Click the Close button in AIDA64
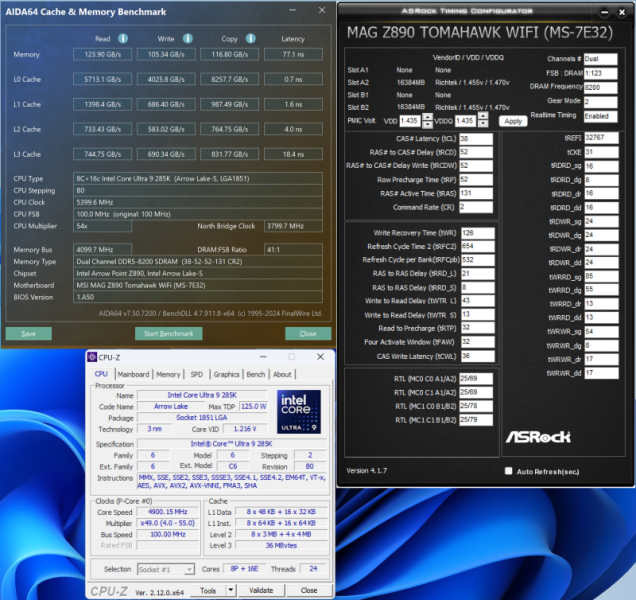The width and height of the screenshot is (636, 600). click(x=308, y=333)
